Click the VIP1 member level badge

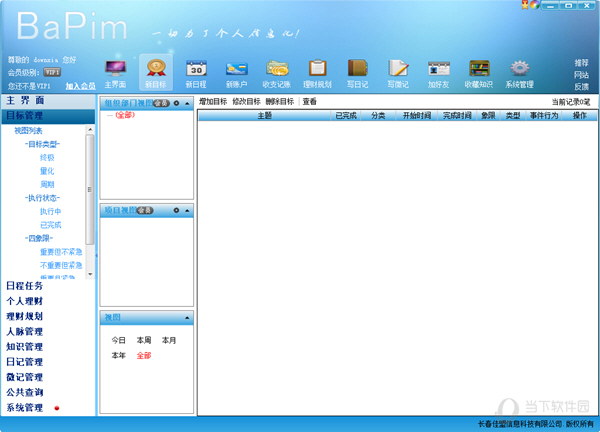point(52,72)
